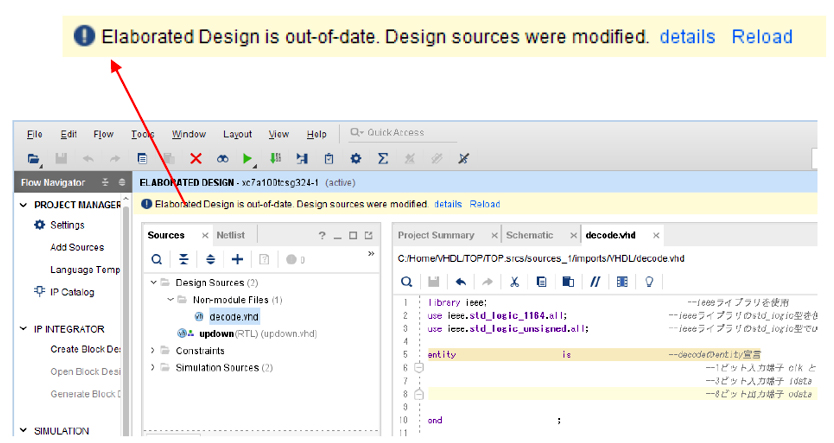Click the red X delete toolbar icon

coord(196,158)
